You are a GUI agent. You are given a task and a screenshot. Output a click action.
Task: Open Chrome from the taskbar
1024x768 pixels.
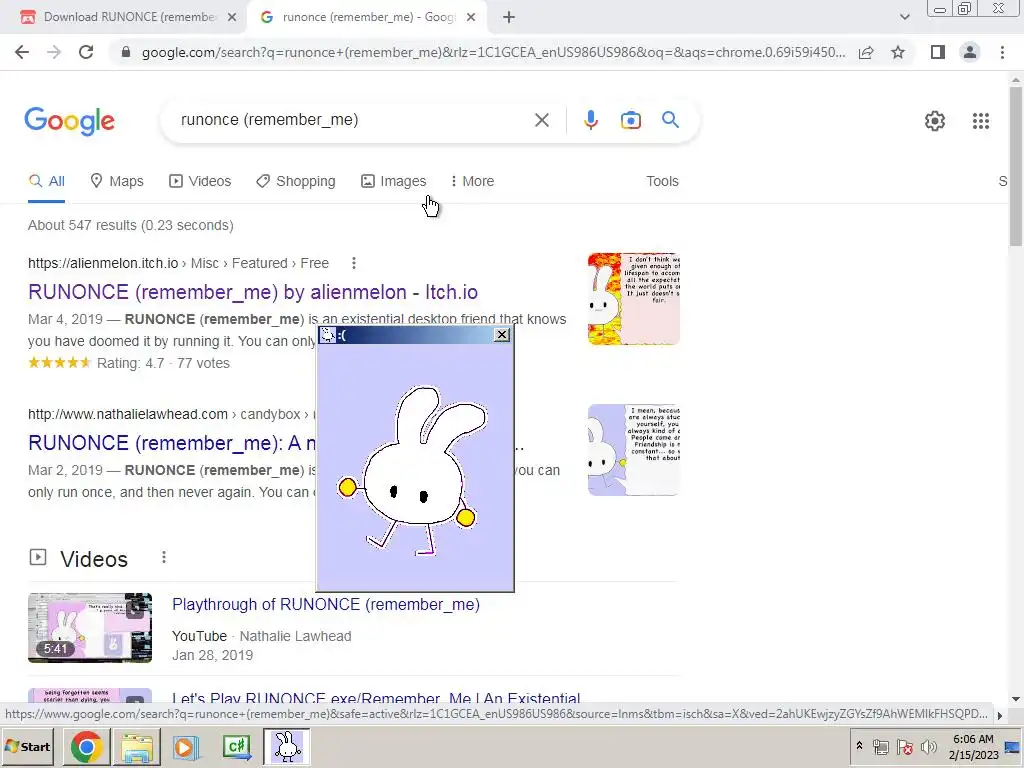[x=86, y=747]
